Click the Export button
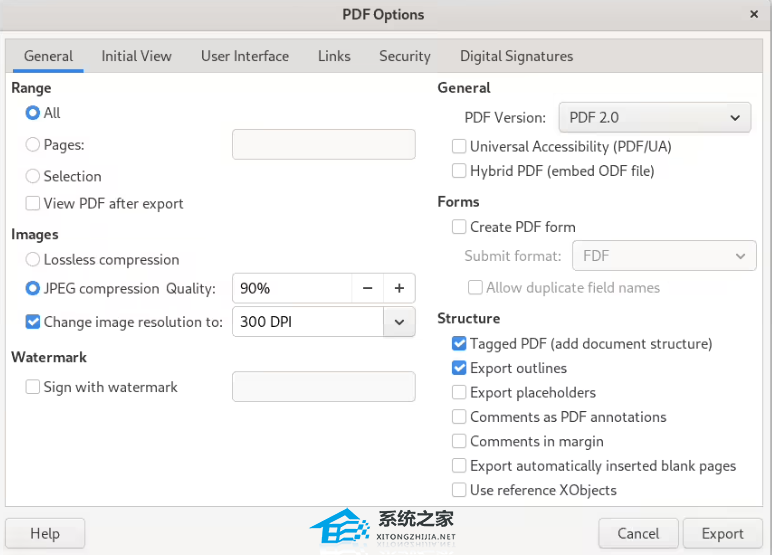The image size is (772, 555). [x=722, y=533]
